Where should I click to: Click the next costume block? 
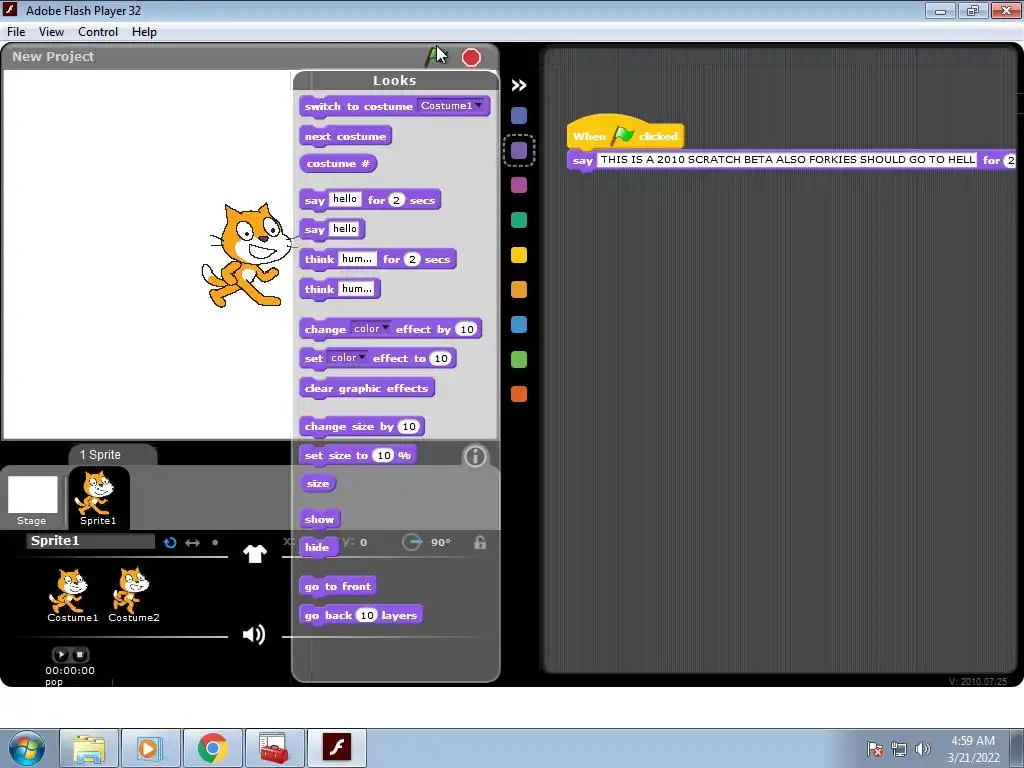point(345,136)
